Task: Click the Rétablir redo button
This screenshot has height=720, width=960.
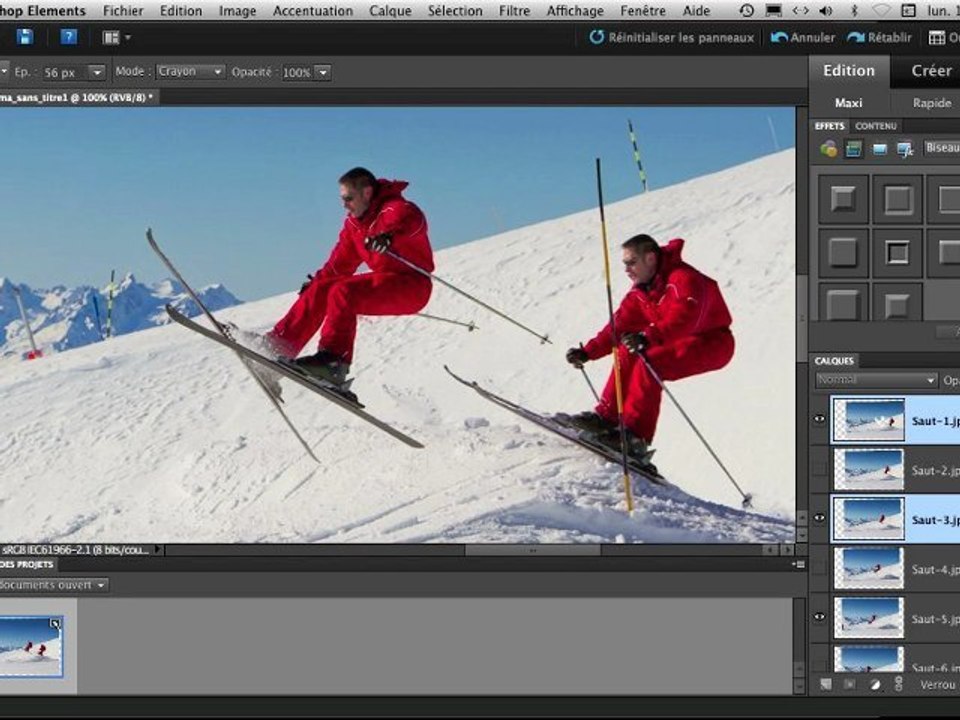Action: (880, 38)
